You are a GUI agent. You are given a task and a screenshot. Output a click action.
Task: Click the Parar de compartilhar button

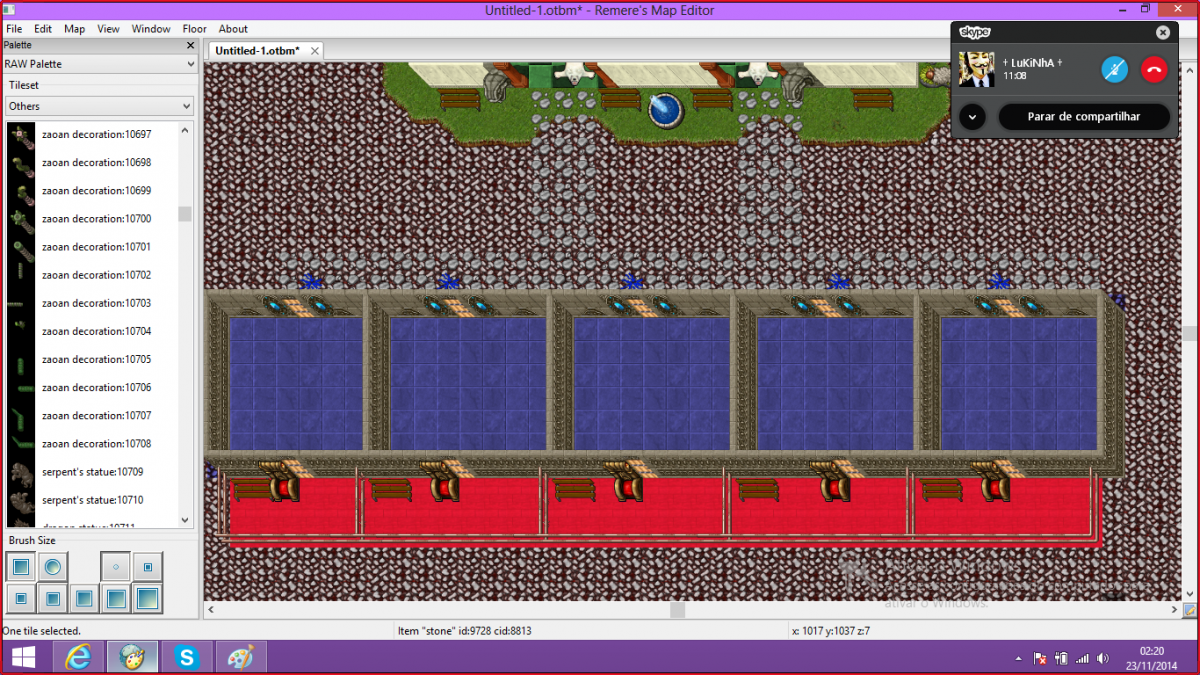[x=1084, y=117]
